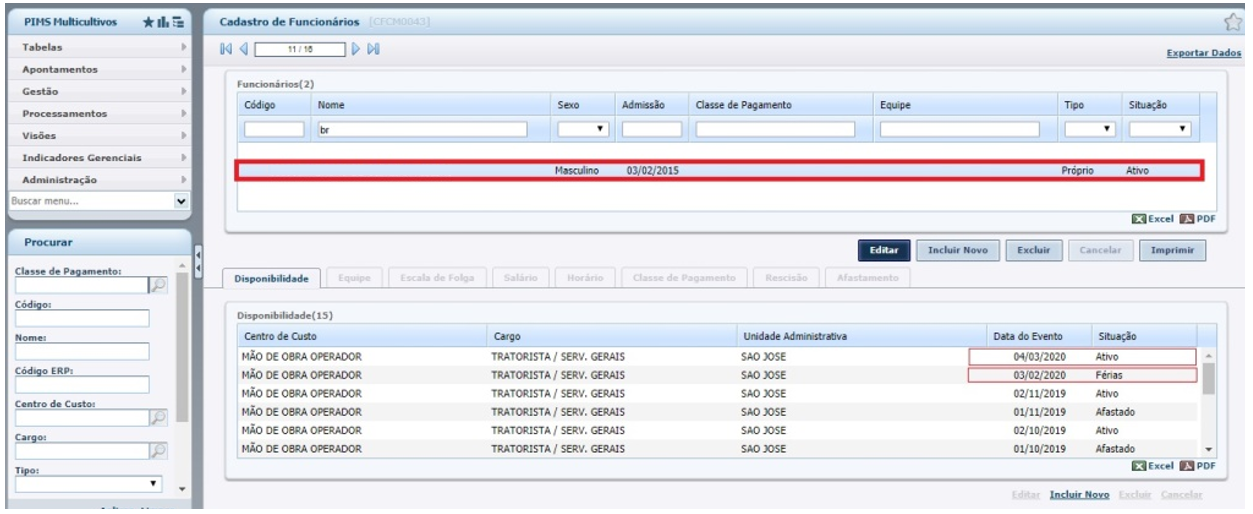Click the Procurar panel vertical scrollbar
1253x514 pixels.
(x=182, y=375)
